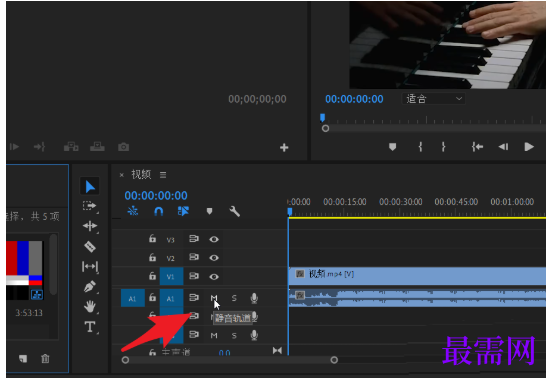Toggle V3 track lock
Screen dimensions: 554x382
[x=152, y=239]
